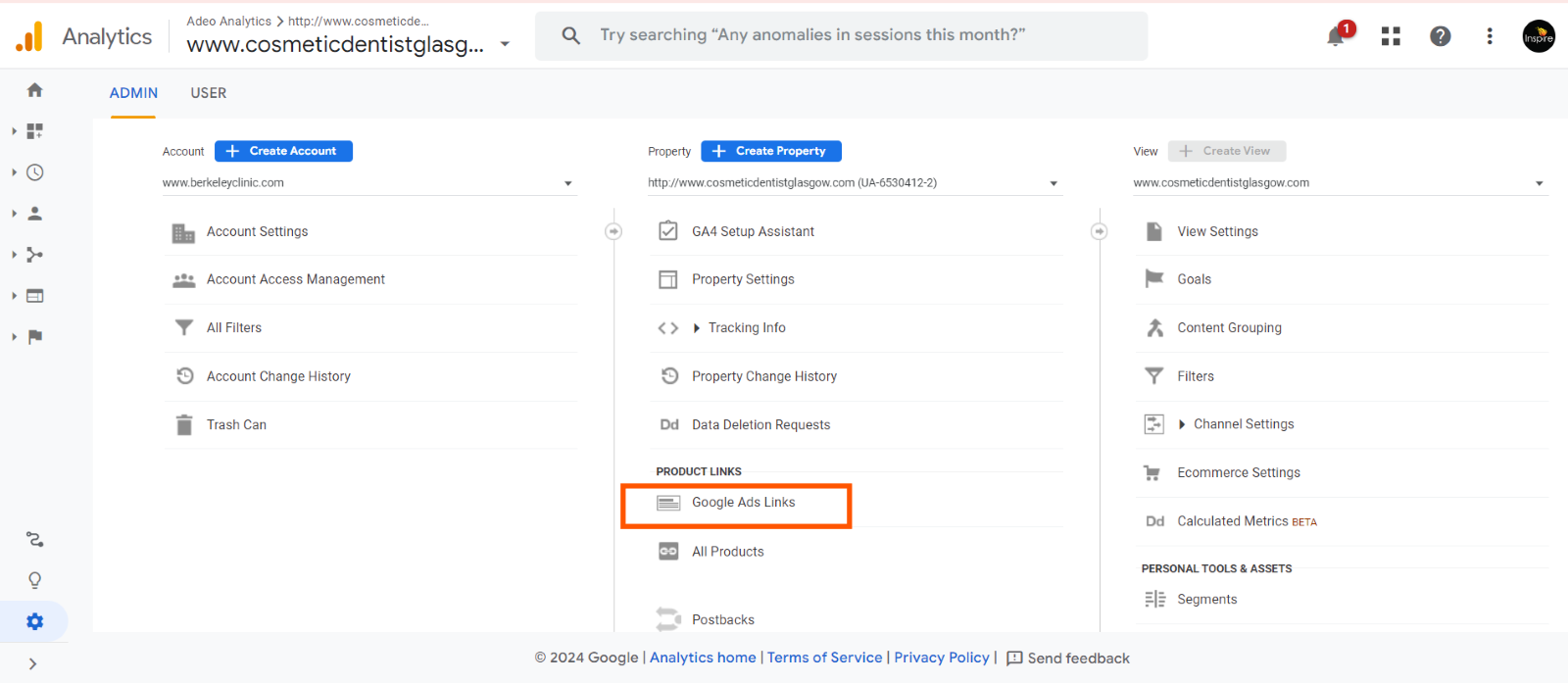Click the search magnifier icon
1568x683 pixels.
coord(570,35)
